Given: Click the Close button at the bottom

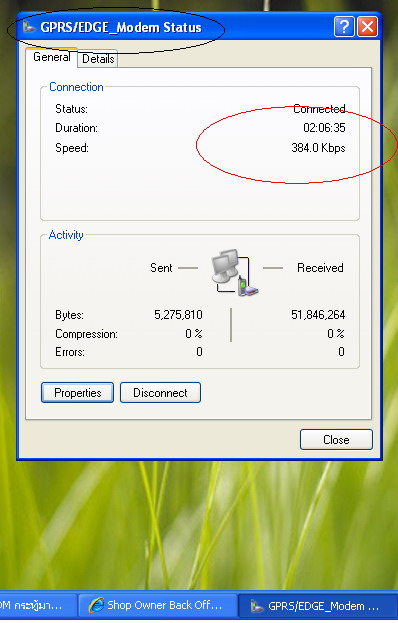Looking at the screenshot, I should (x=336, y=439).
